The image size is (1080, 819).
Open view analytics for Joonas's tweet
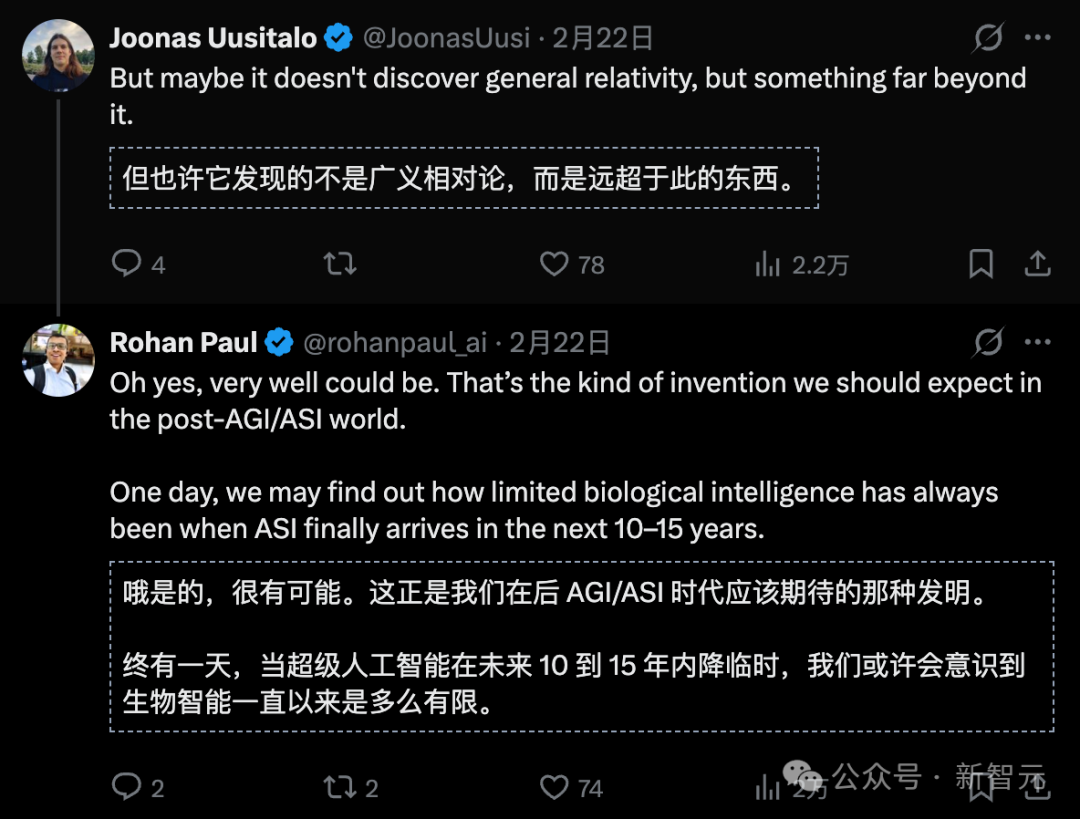click(x=767, y=263)
